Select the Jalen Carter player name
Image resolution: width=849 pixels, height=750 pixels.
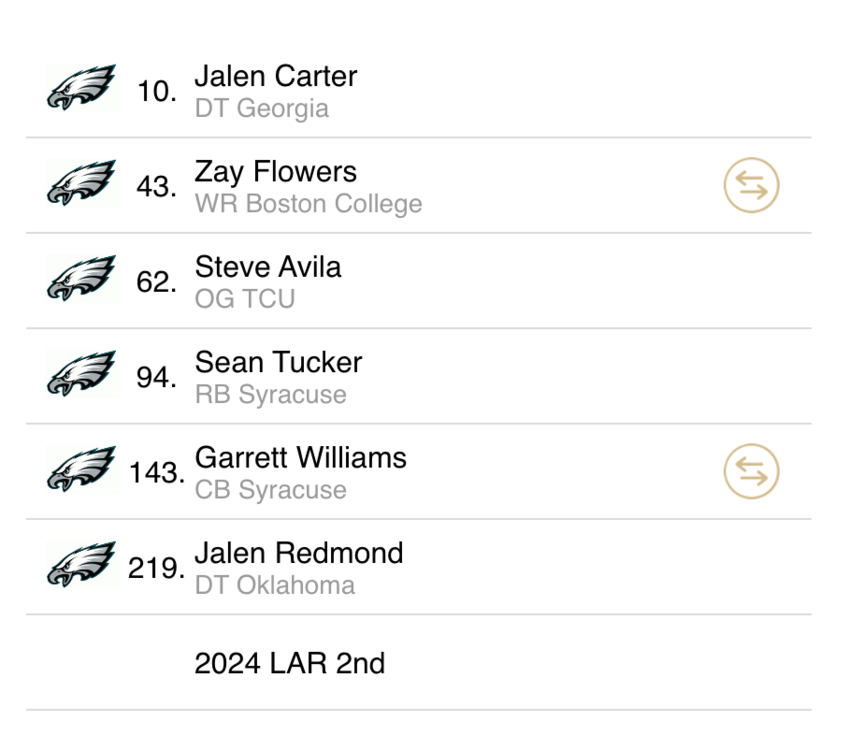(275, 76)
